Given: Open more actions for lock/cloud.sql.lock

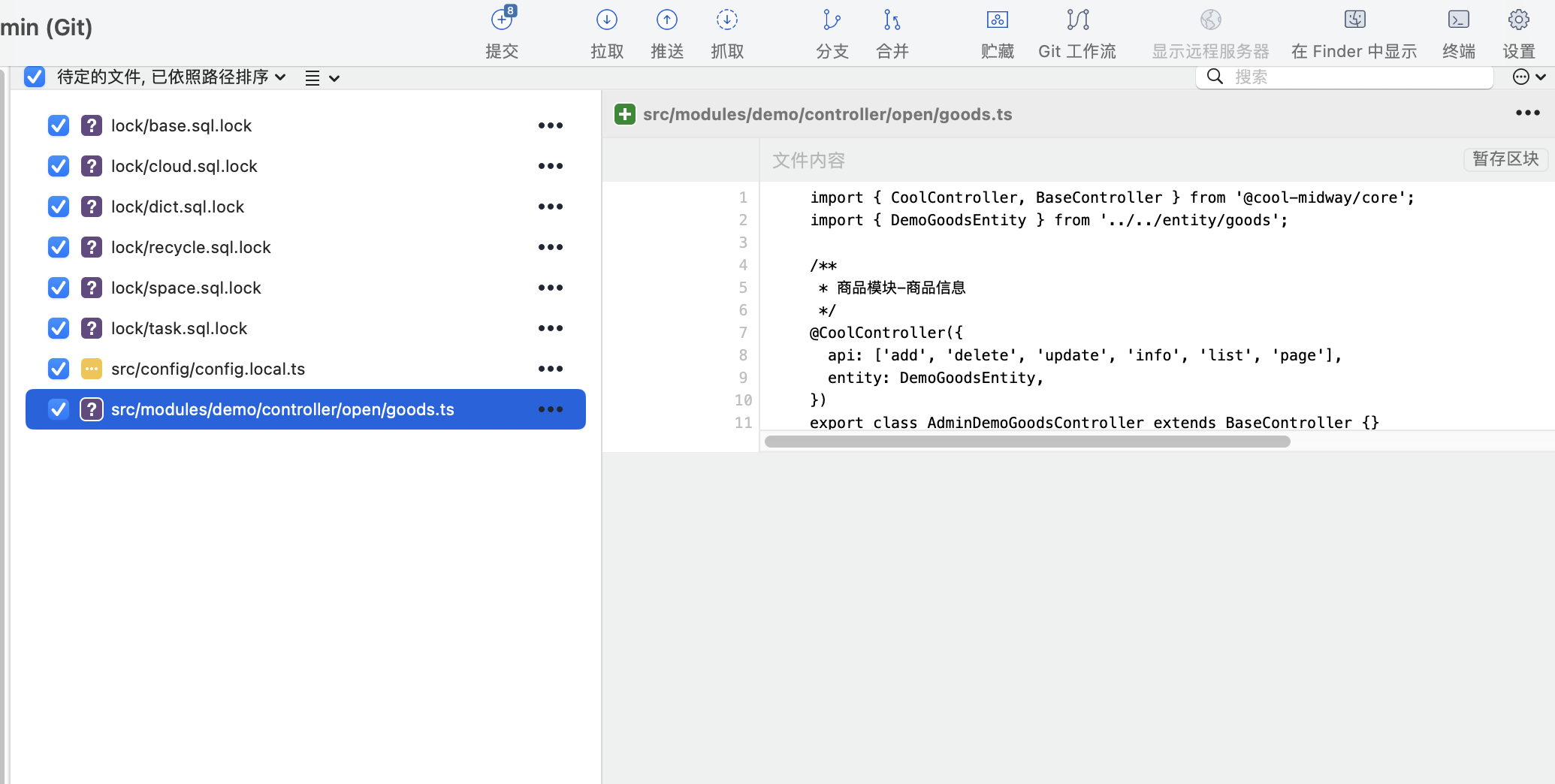Looking at the screenshot, I should pos(551,166).
